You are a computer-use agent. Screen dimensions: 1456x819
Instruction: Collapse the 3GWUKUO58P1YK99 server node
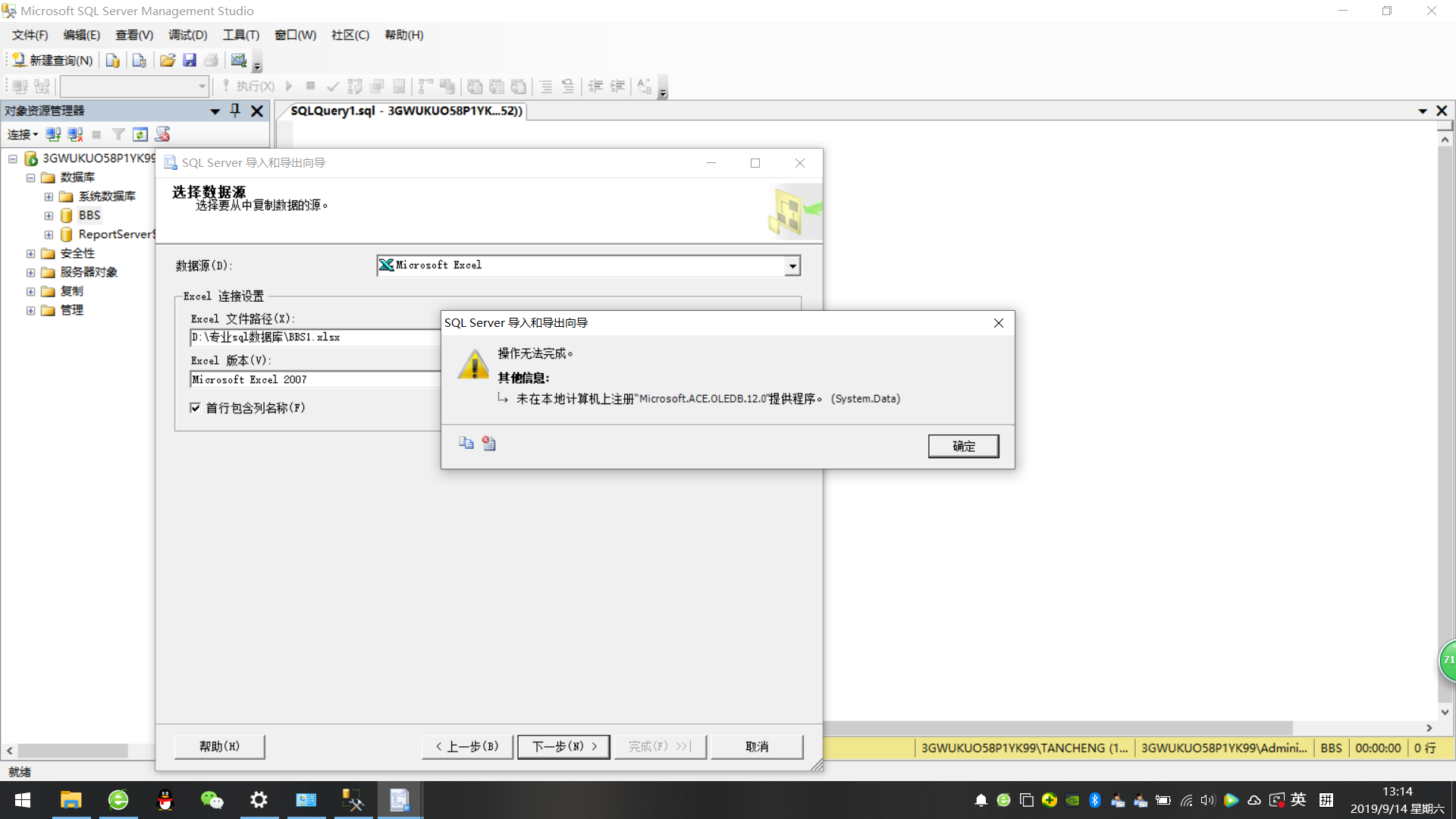(13, 158)
